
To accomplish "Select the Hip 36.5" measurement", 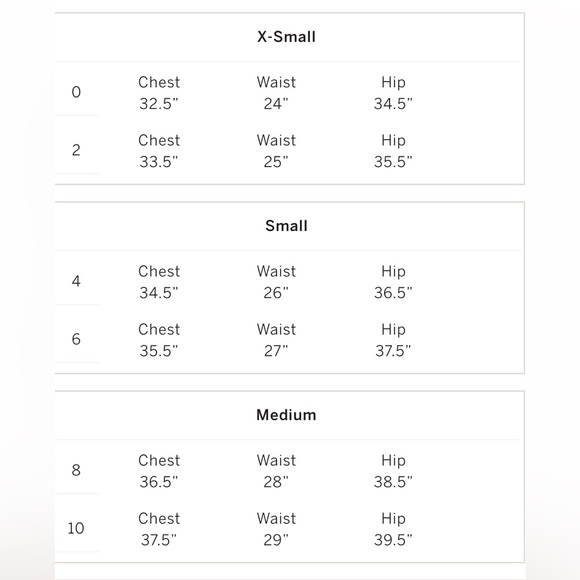I will tap(393, 282).
